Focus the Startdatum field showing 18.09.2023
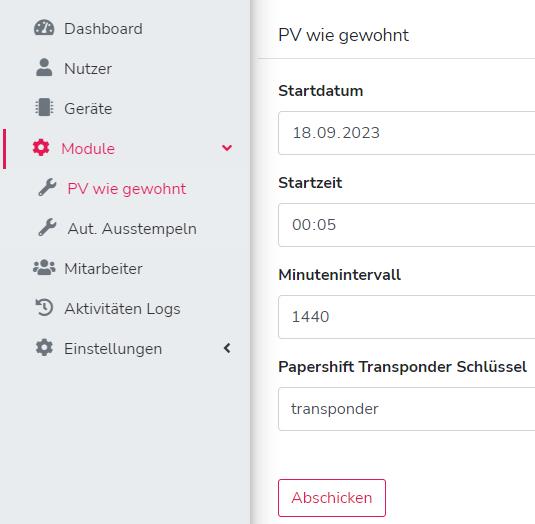The image size is (535, 524). [x=407, y=133]
